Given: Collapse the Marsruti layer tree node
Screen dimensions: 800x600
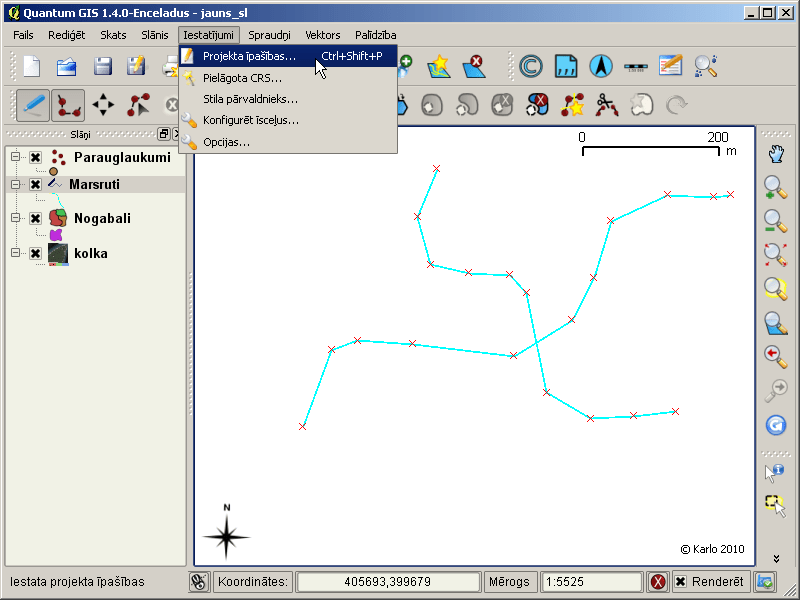Looking at the screenshot, I should pos(15,184).
